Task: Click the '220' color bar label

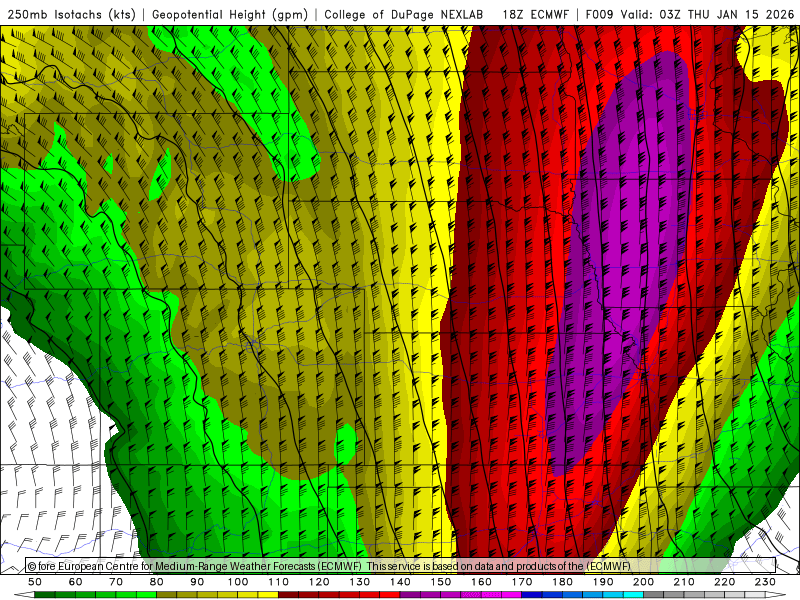Action: click(724, 582)
